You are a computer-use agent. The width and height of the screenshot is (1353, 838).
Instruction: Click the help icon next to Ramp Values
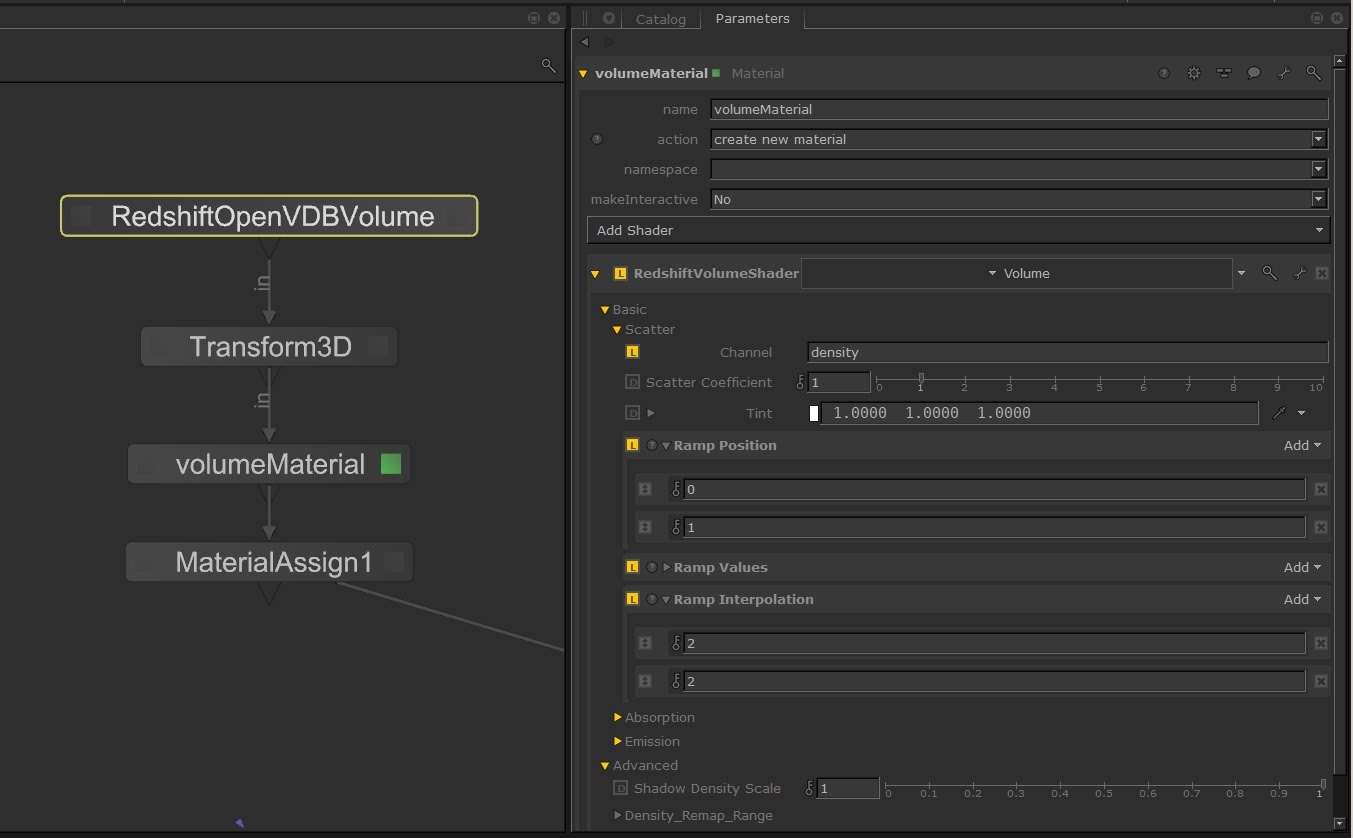pos(652,567)
